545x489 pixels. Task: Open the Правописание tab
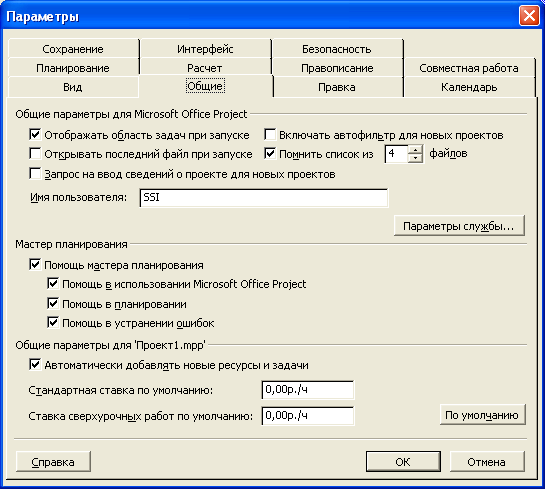336,68
